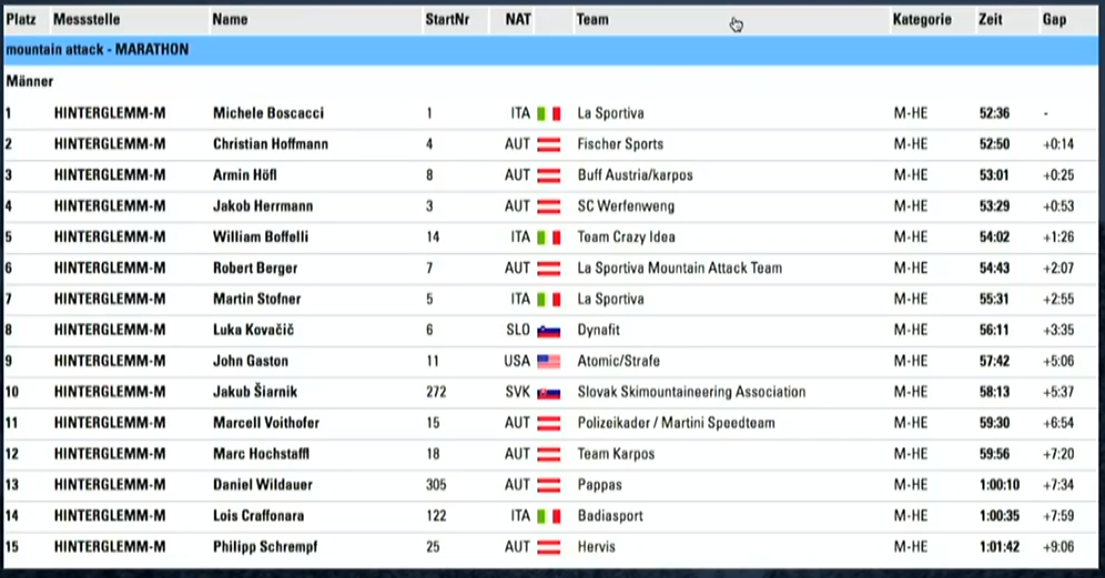The image size is (1105, 578).
Task: Select the mountain attack - MARATHON group row
Action: [550, 50]
